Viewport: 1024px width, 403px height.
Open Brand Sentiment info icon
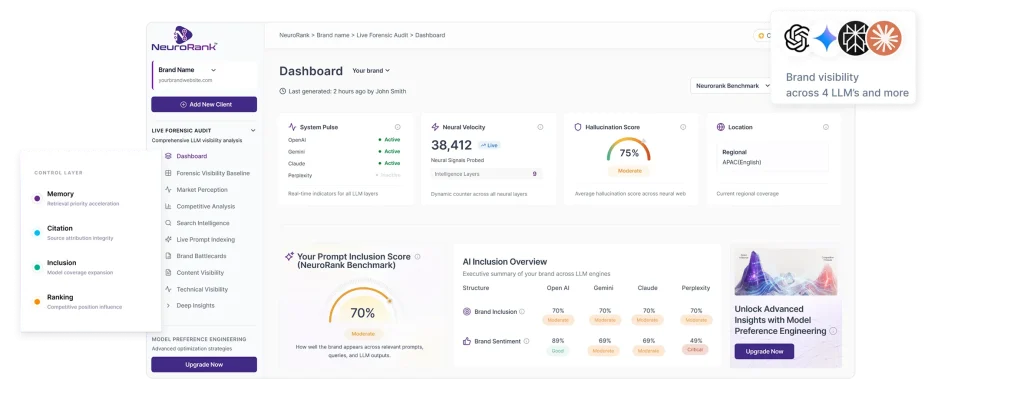click(x=526, y=341)
